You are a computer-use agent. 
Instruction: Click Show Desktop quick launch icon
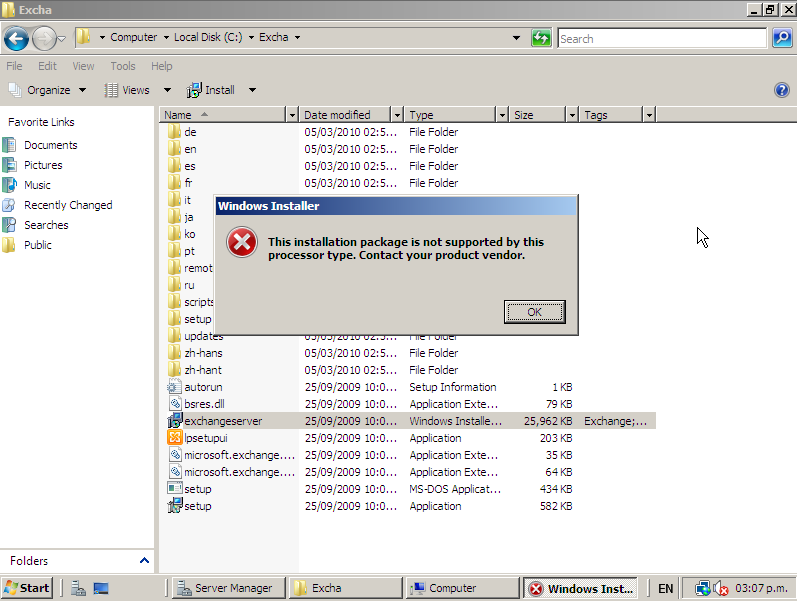(101, 588)
